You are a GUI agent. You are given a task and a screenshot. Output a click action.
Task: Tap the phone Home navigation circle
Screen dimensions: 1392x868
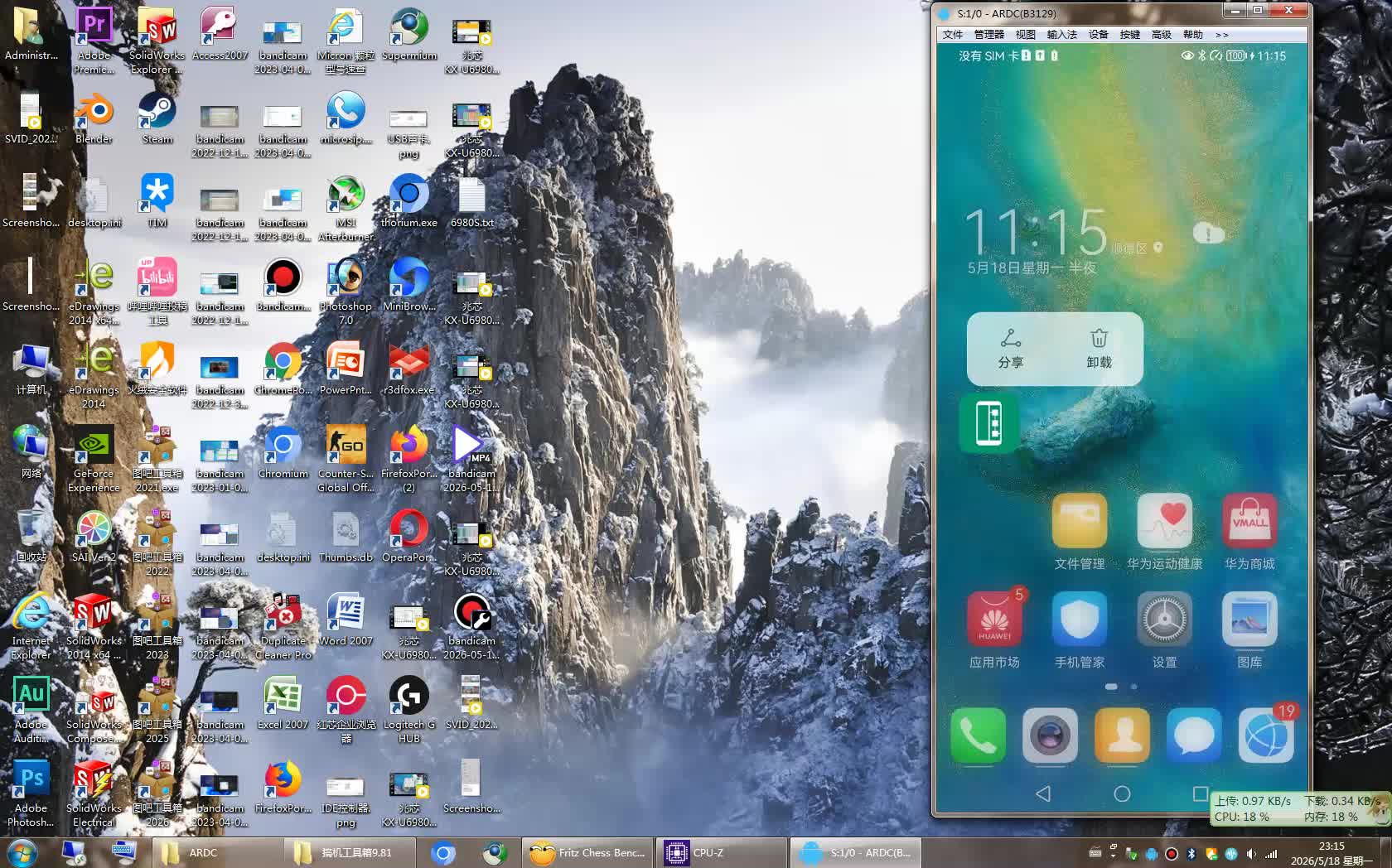(x=1122, y=793)
